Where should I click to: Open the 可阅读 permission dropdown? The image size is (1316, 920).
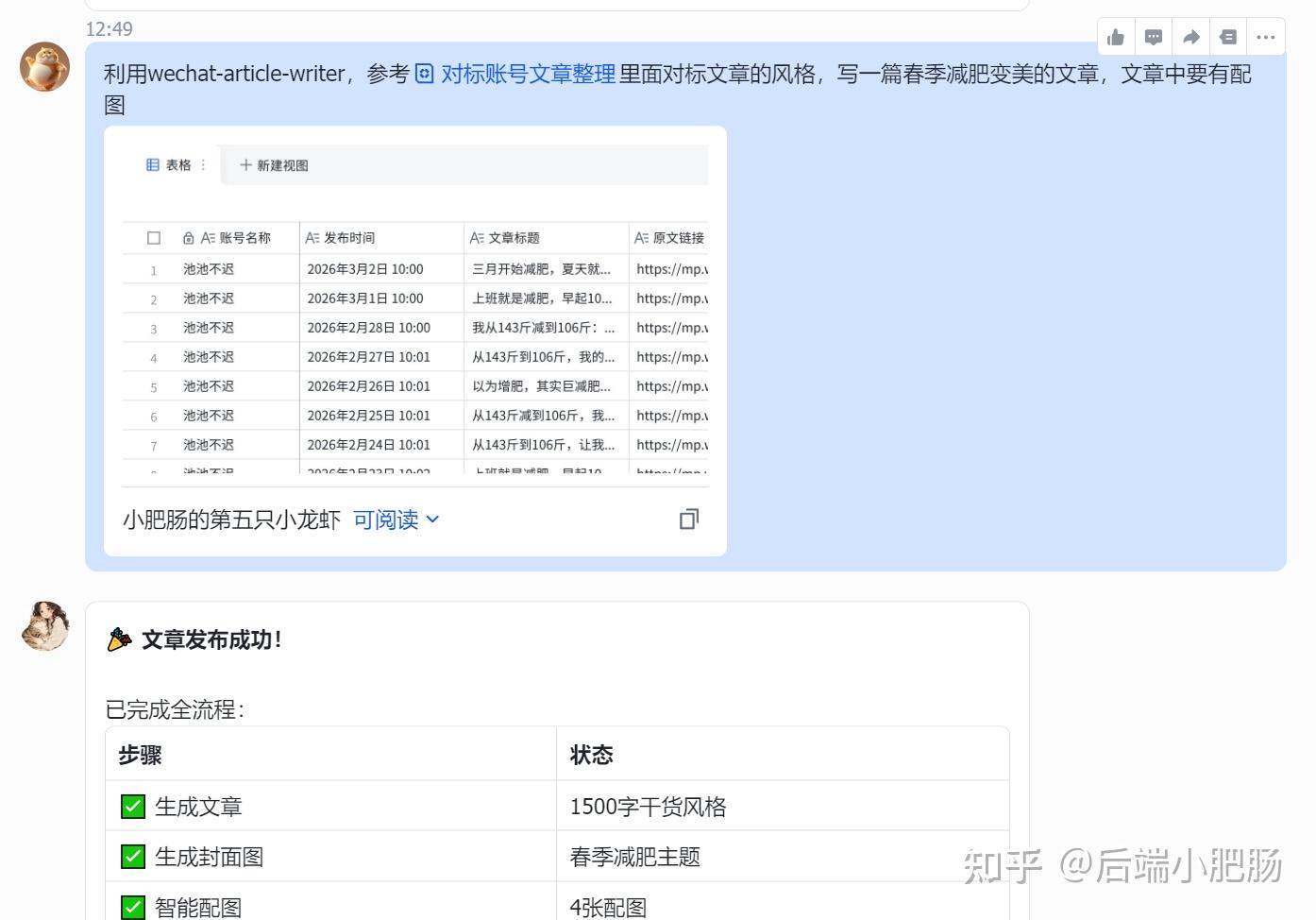coord(396,520)
